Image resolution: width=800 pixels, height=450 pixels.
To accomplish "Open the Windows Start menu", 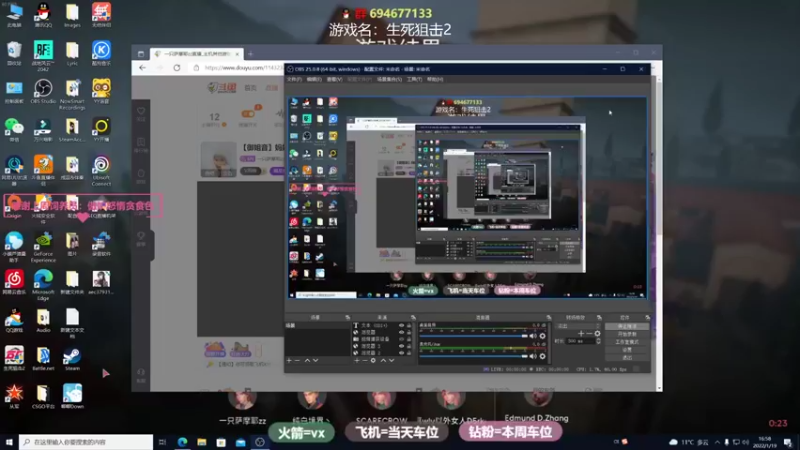I will click(x=9, y=442).
